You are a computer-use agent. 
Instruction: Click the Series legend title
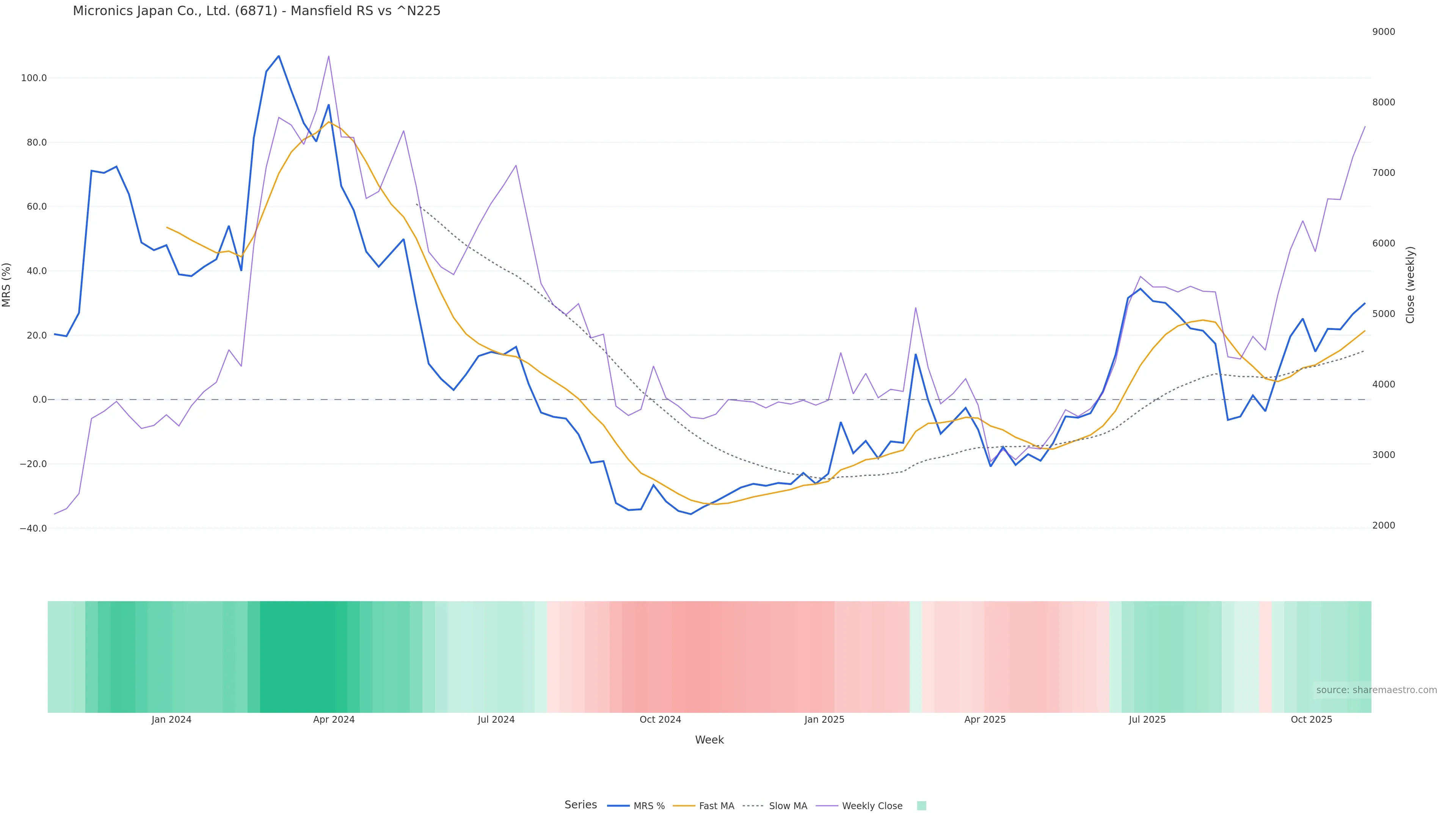581,804
